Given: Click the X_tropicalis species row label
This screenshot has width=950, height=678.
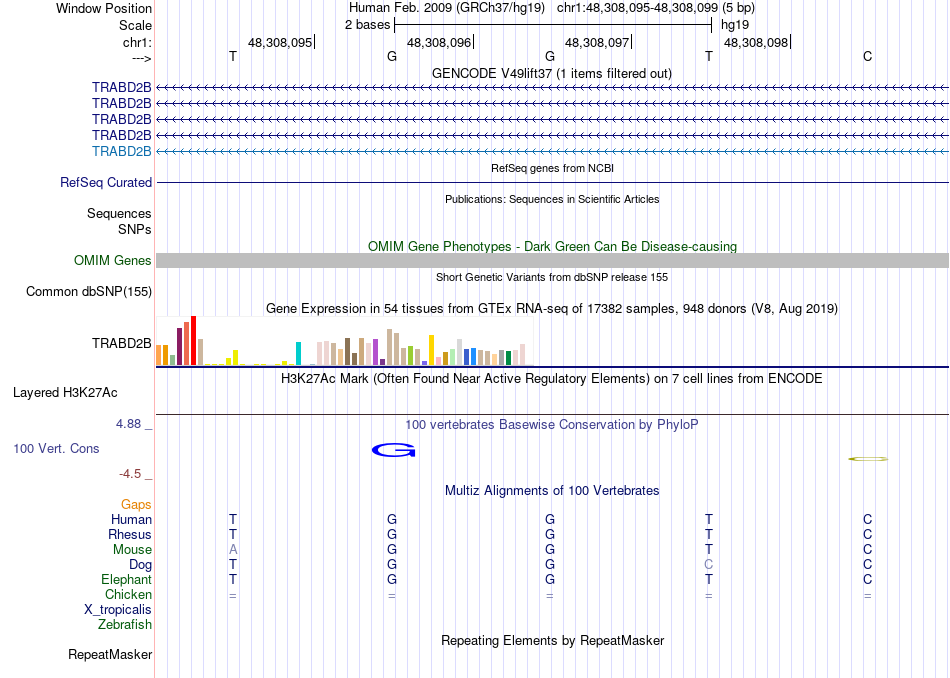Looking at the screenshot, I should 118,610.
